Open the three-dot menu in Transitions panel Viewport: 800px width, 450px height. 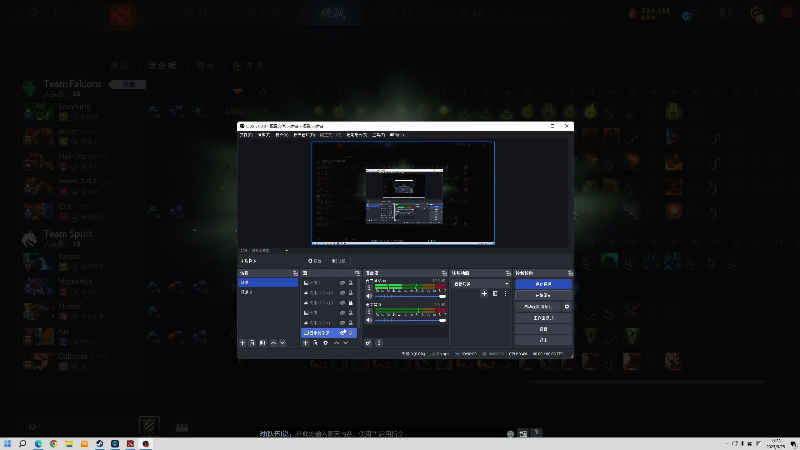pos(506,293)
